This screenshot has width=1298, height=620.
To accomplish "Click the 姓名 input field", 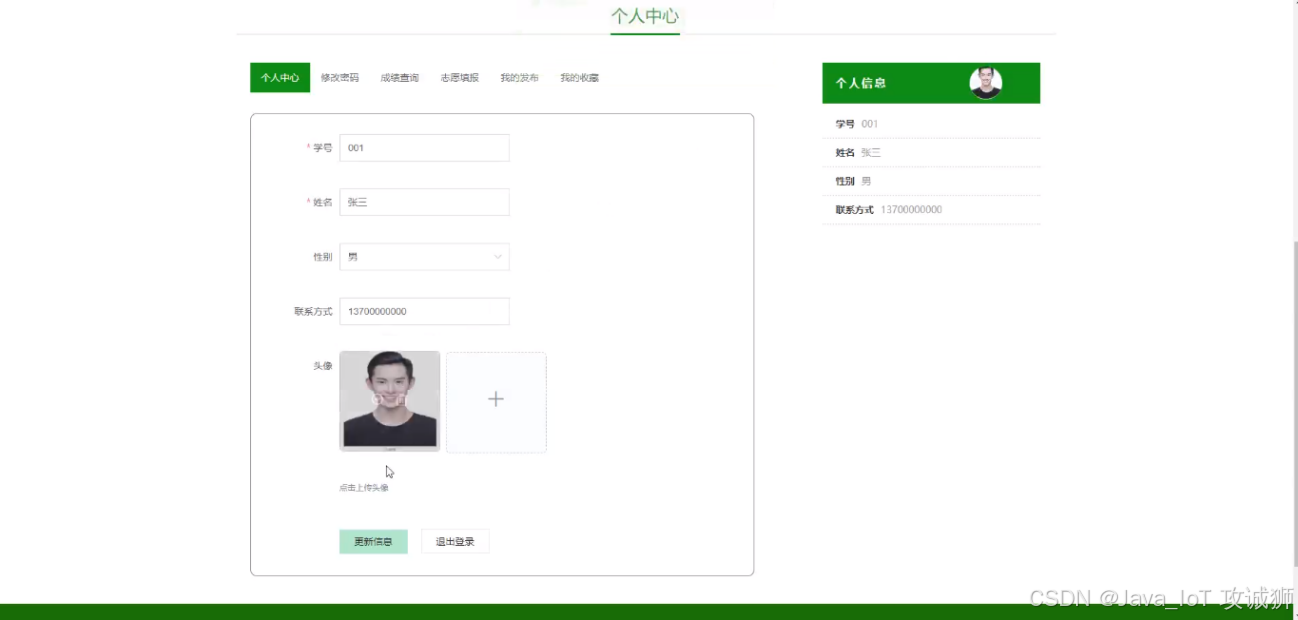I will coord(424,202).
